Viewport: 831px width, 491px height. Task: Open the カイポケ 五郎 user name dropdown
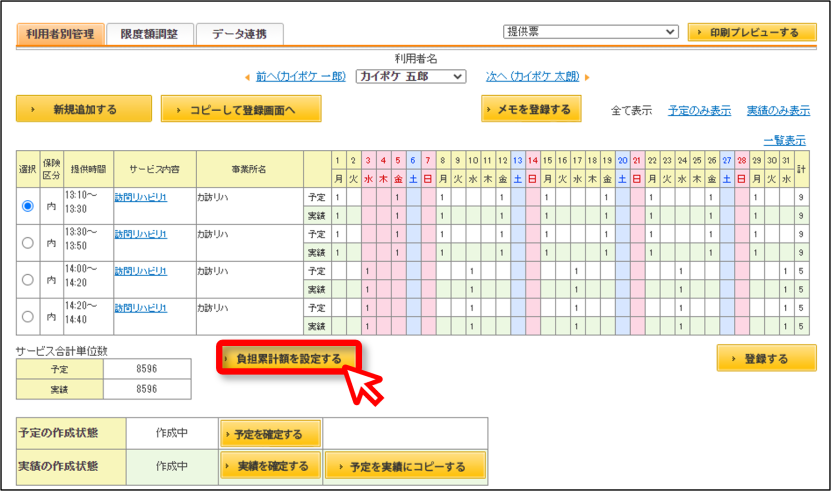coord(411,76)
